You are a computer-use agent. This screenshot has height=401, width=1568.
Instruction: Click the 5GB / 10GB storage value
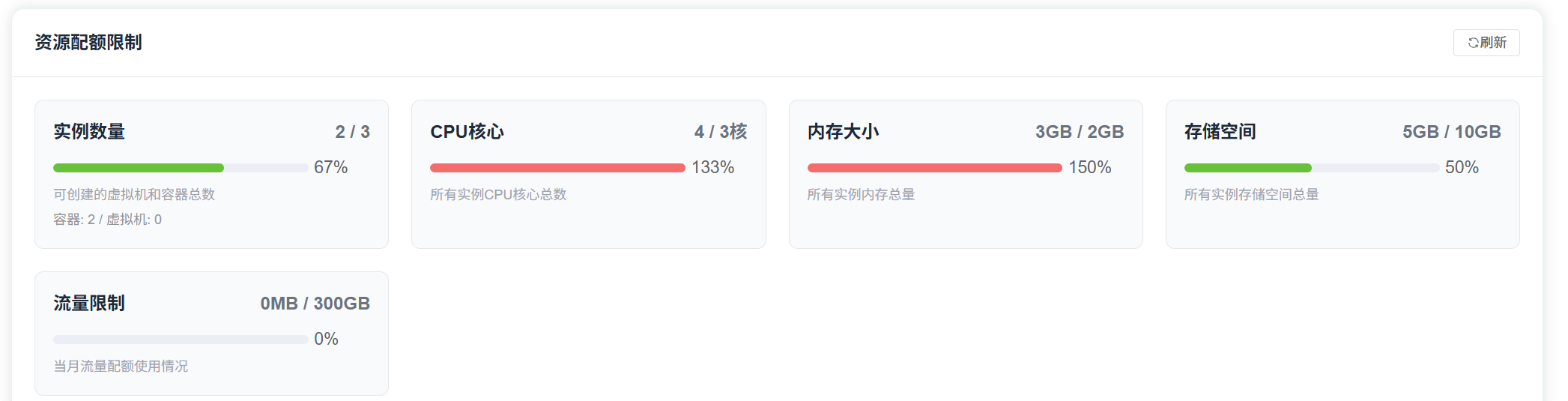[x=1451, y=132]
